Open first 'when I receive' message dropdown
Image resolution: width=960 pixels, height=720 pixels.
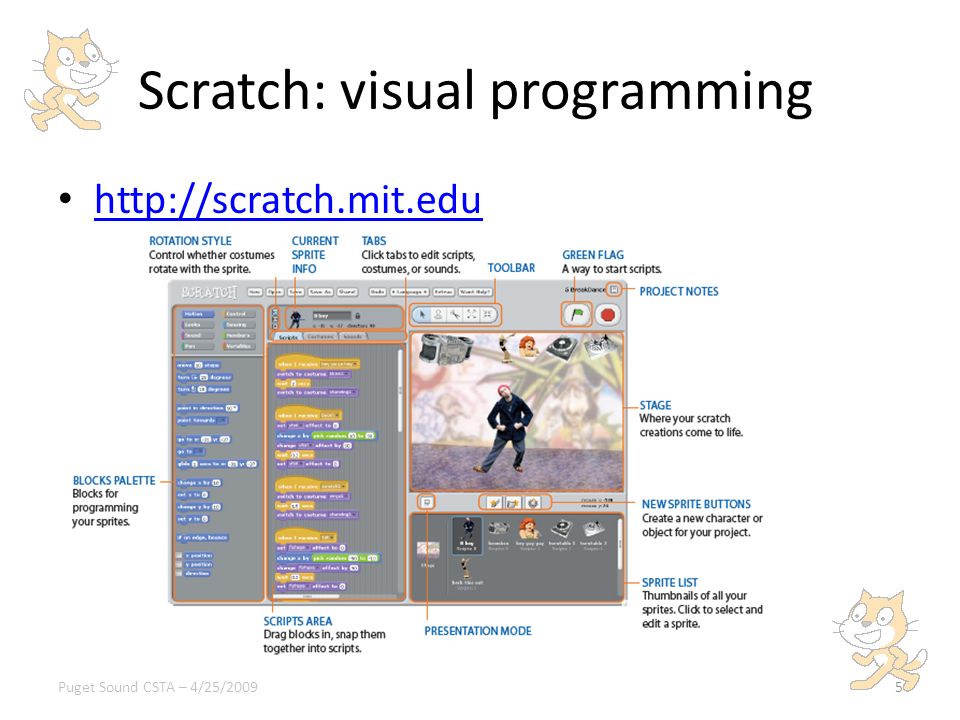coord(339,364)
